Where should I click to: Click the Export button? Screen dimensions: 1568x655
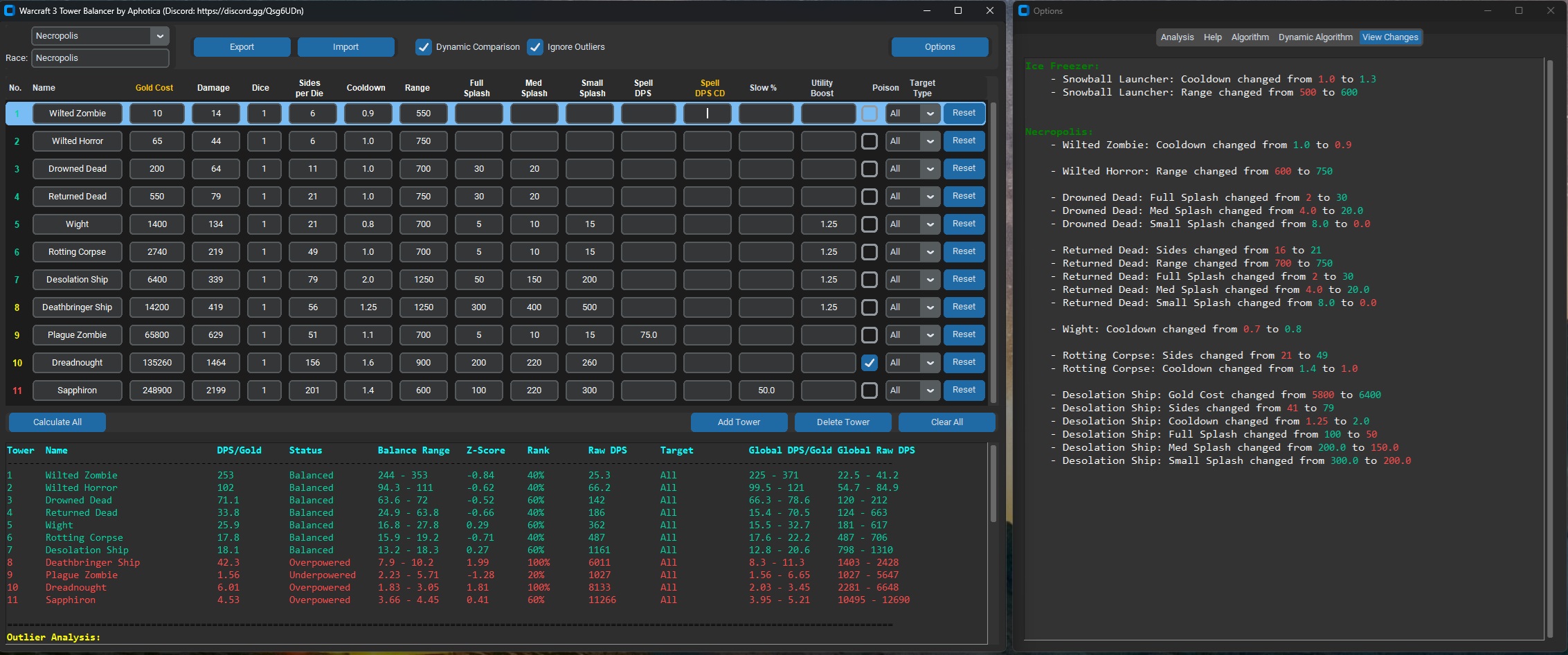tap(242, 47)
